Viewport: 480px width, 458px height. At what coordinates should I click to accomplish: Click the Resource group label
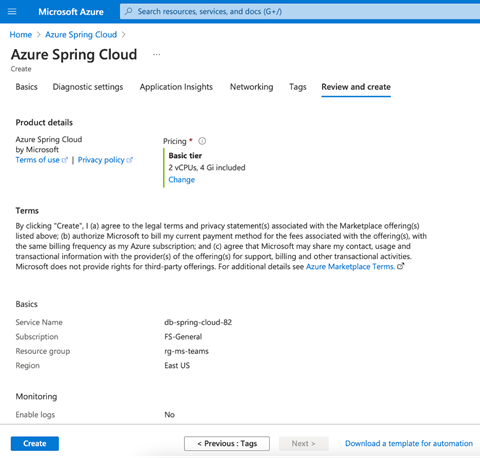click(43, 351)
